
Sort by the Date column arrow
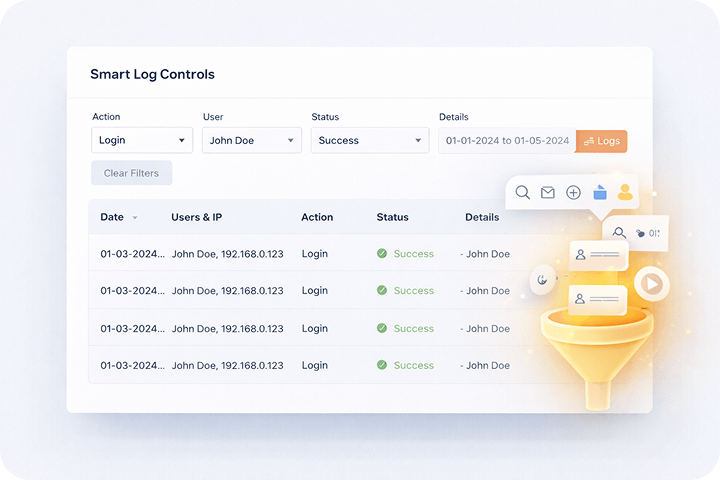135,218
